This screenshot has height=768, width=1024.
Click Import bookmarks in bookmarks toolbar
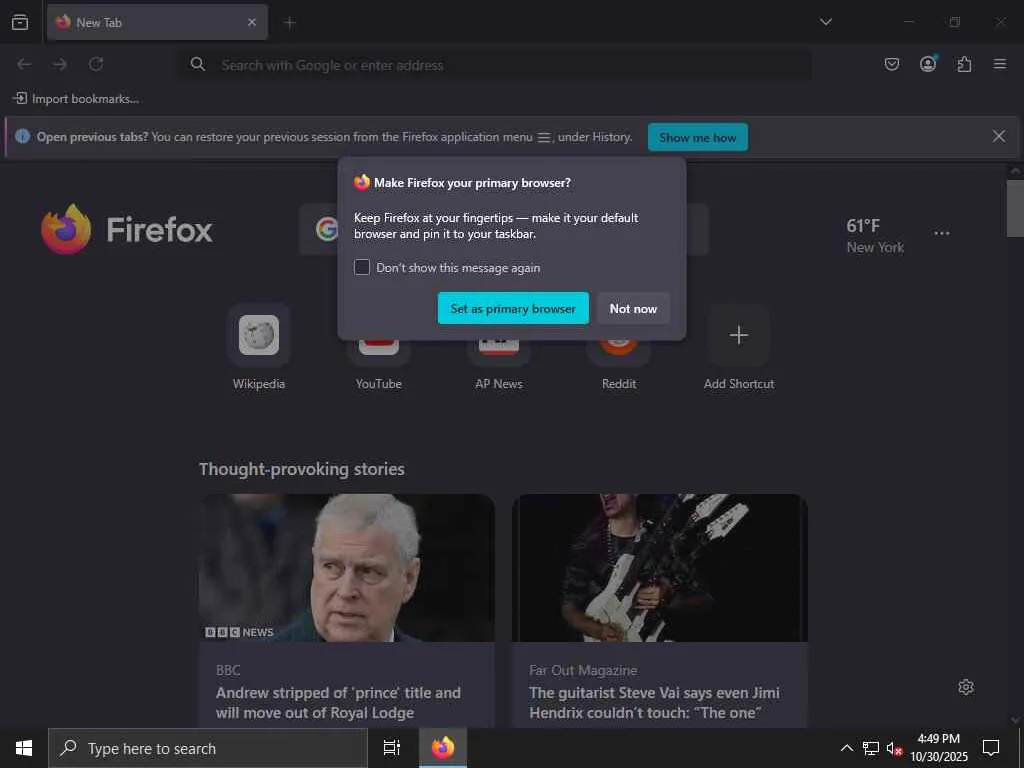click(x=76, y=99)
